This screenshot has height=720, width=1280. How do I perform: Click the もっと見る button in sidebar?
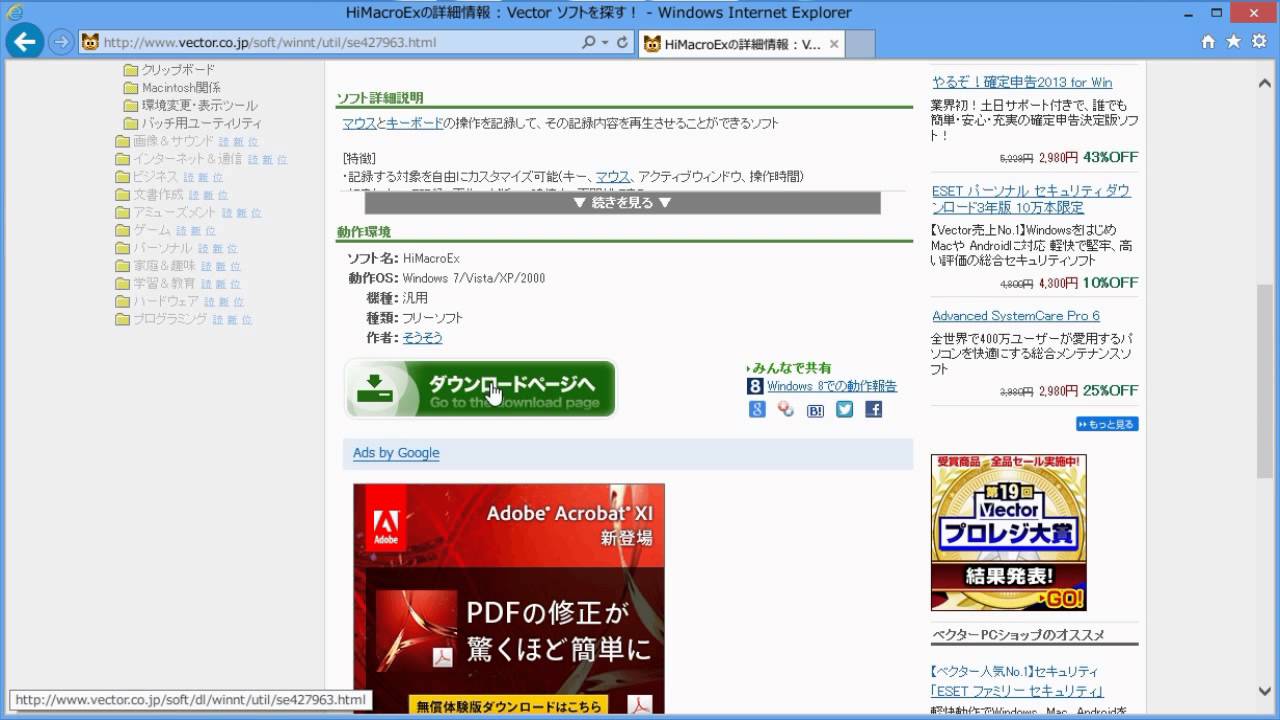point(1107,424)
